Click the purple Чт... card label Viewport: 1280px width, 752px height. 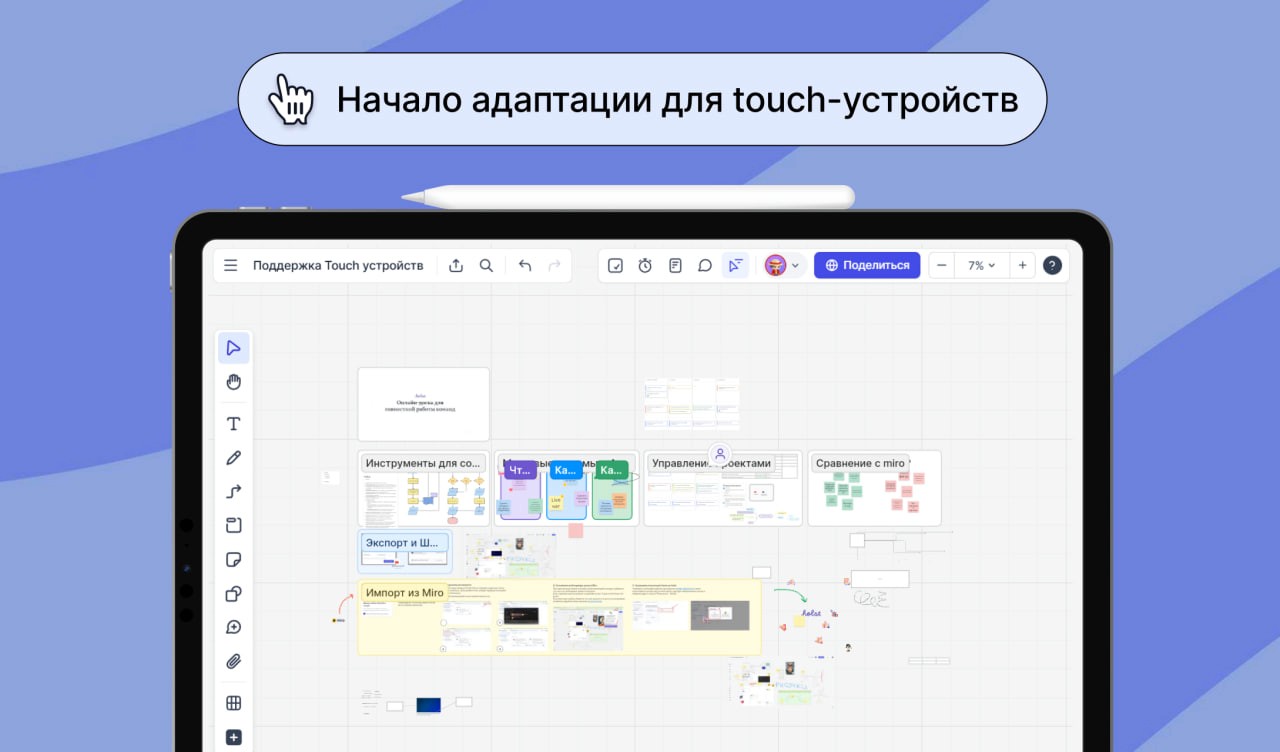tap(520, 470)
